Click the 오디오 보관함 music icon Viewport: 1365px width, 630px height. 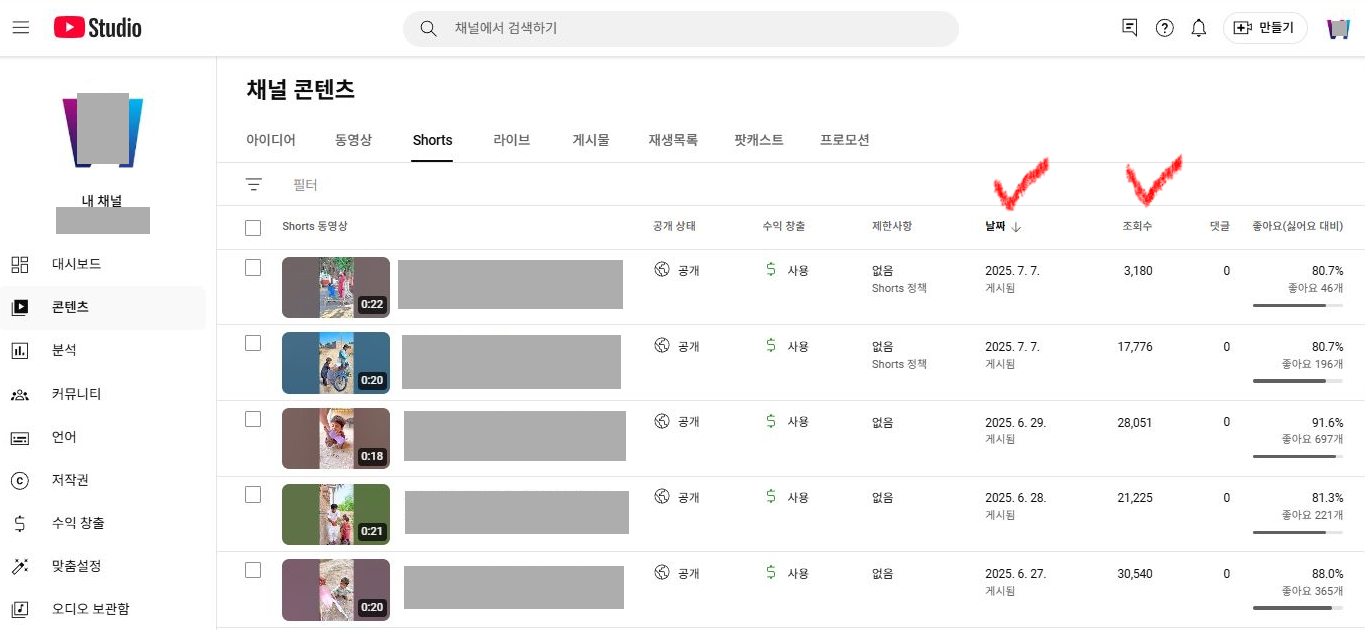[x=20, y=609]
